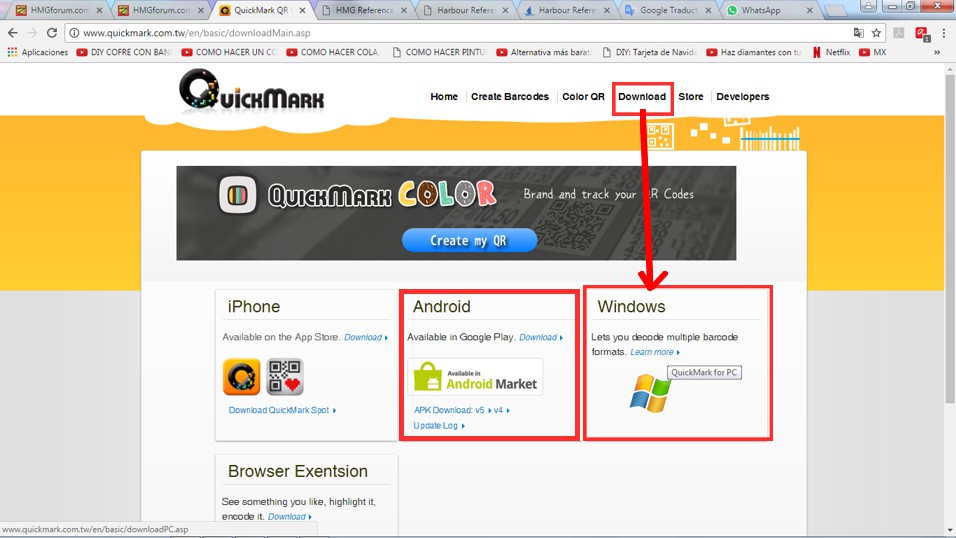This screenshot has width=956, height=538.
Task: Open the Download menu item
Action: tap(642, 96)
